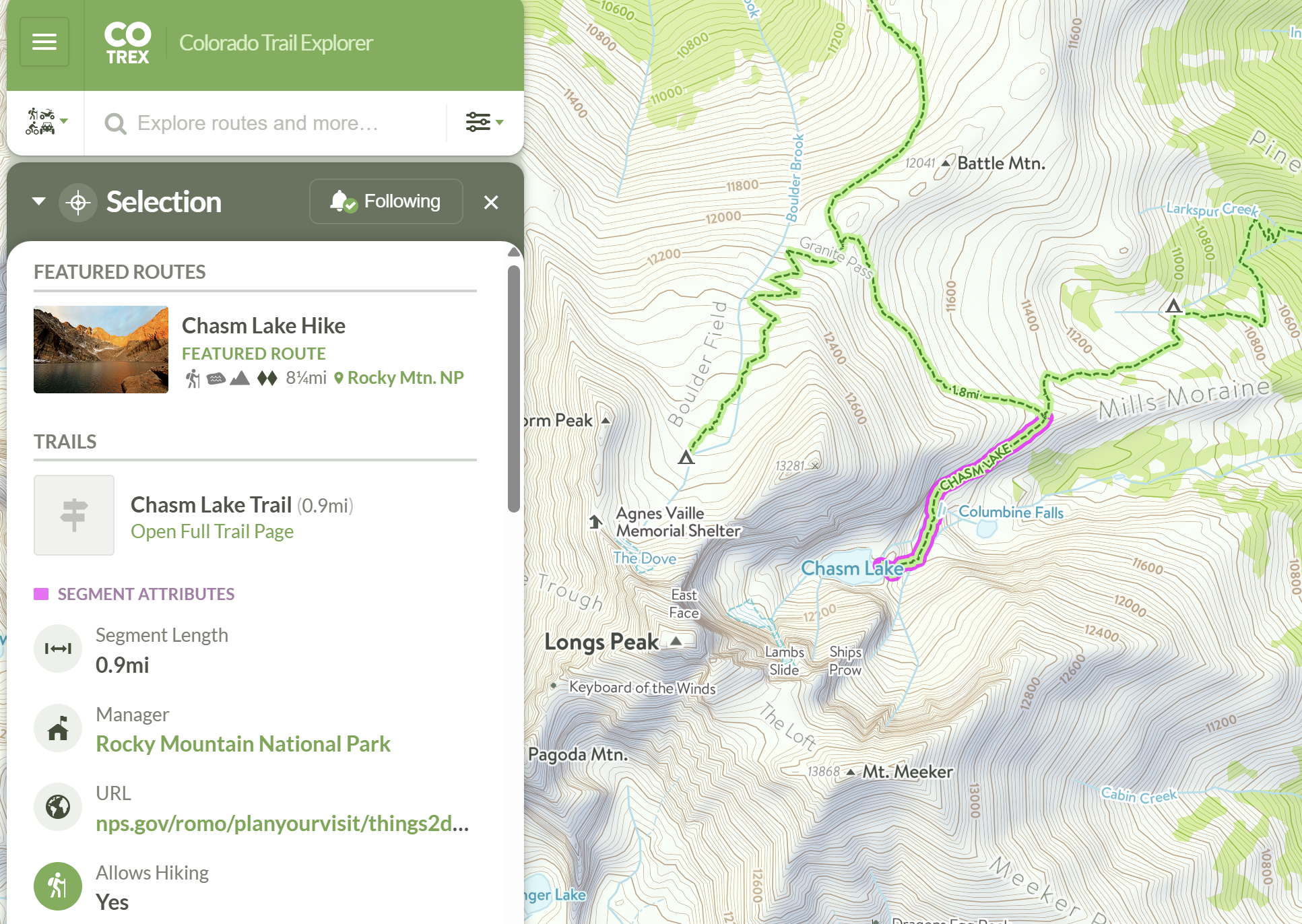Click the mountain terrain icon on featured route
Screen dimensions: 1302x924
[x=240, y=378]
